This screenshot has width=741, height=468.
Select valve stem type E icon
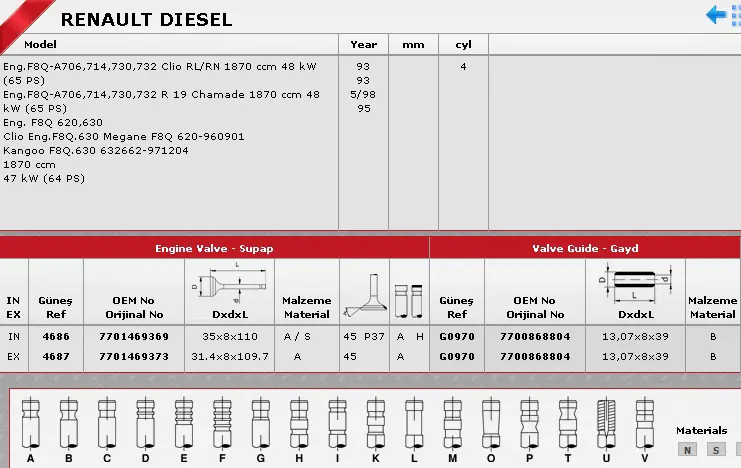point(183,425)
